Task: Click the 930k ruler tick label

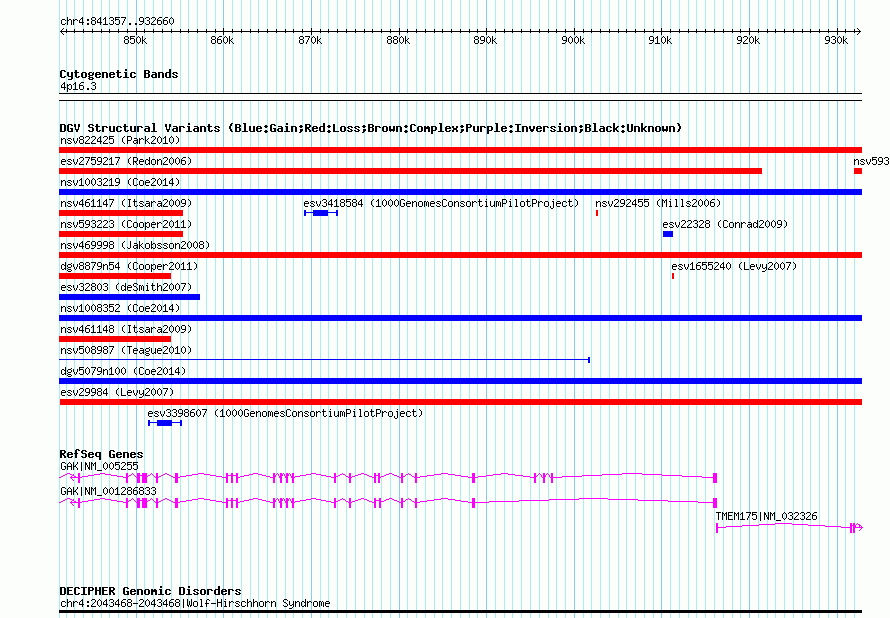Action: [x=836, y=40]
